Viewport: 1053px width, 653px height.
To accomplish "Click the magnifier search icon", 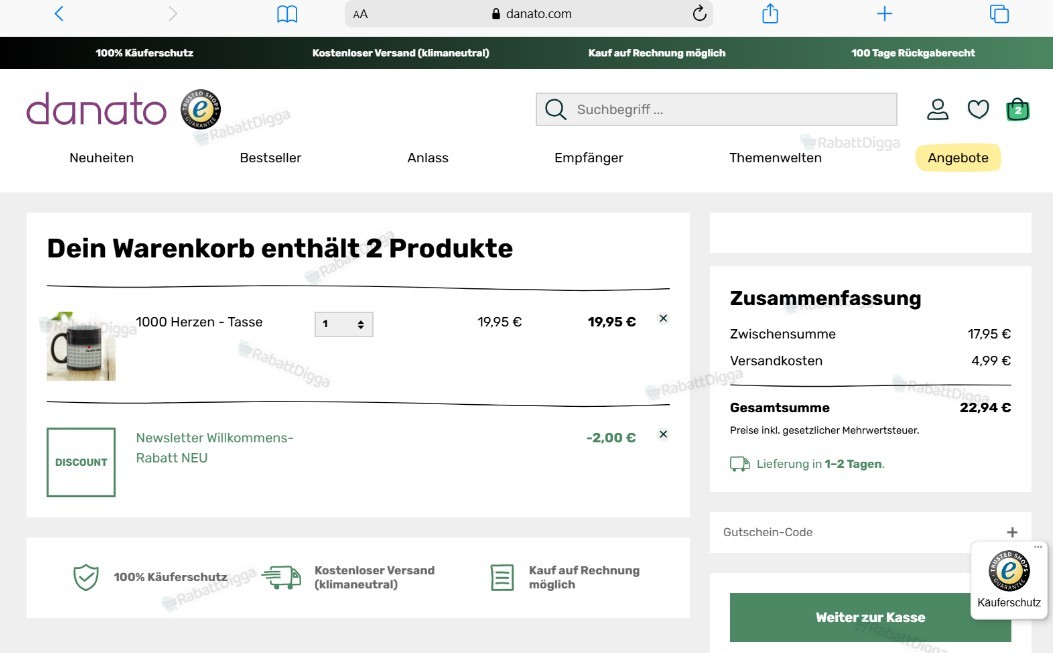I will (555, 110).
